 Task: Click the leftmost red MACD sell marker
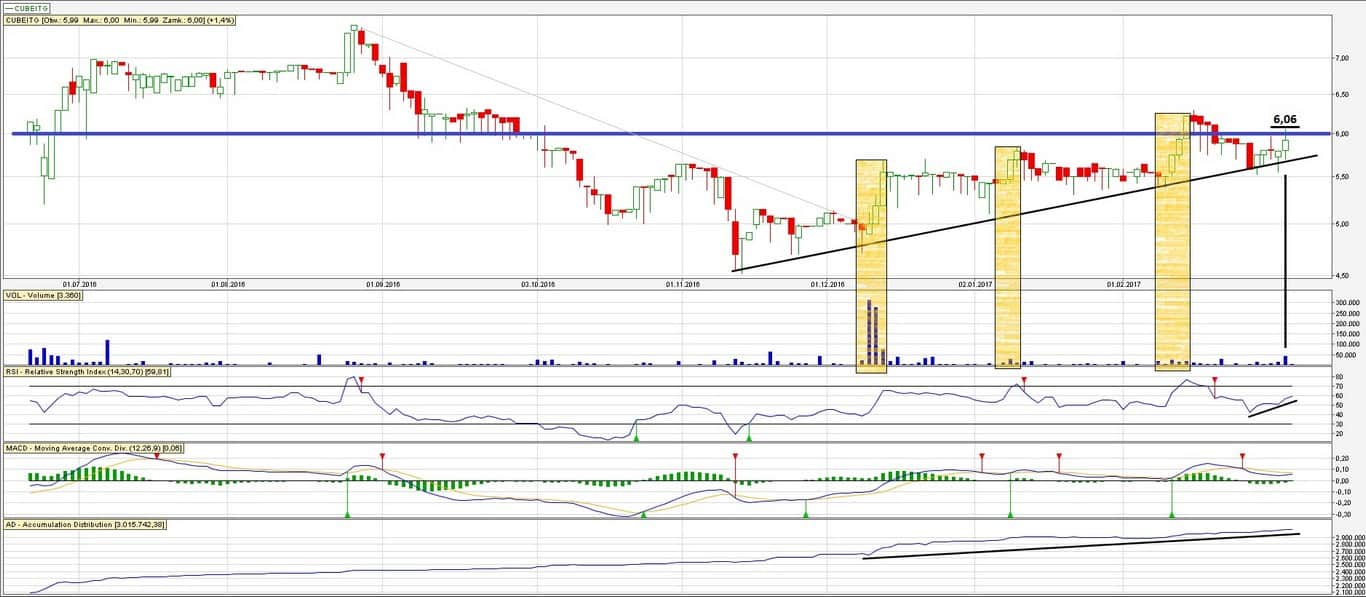(x=157, y=457)
